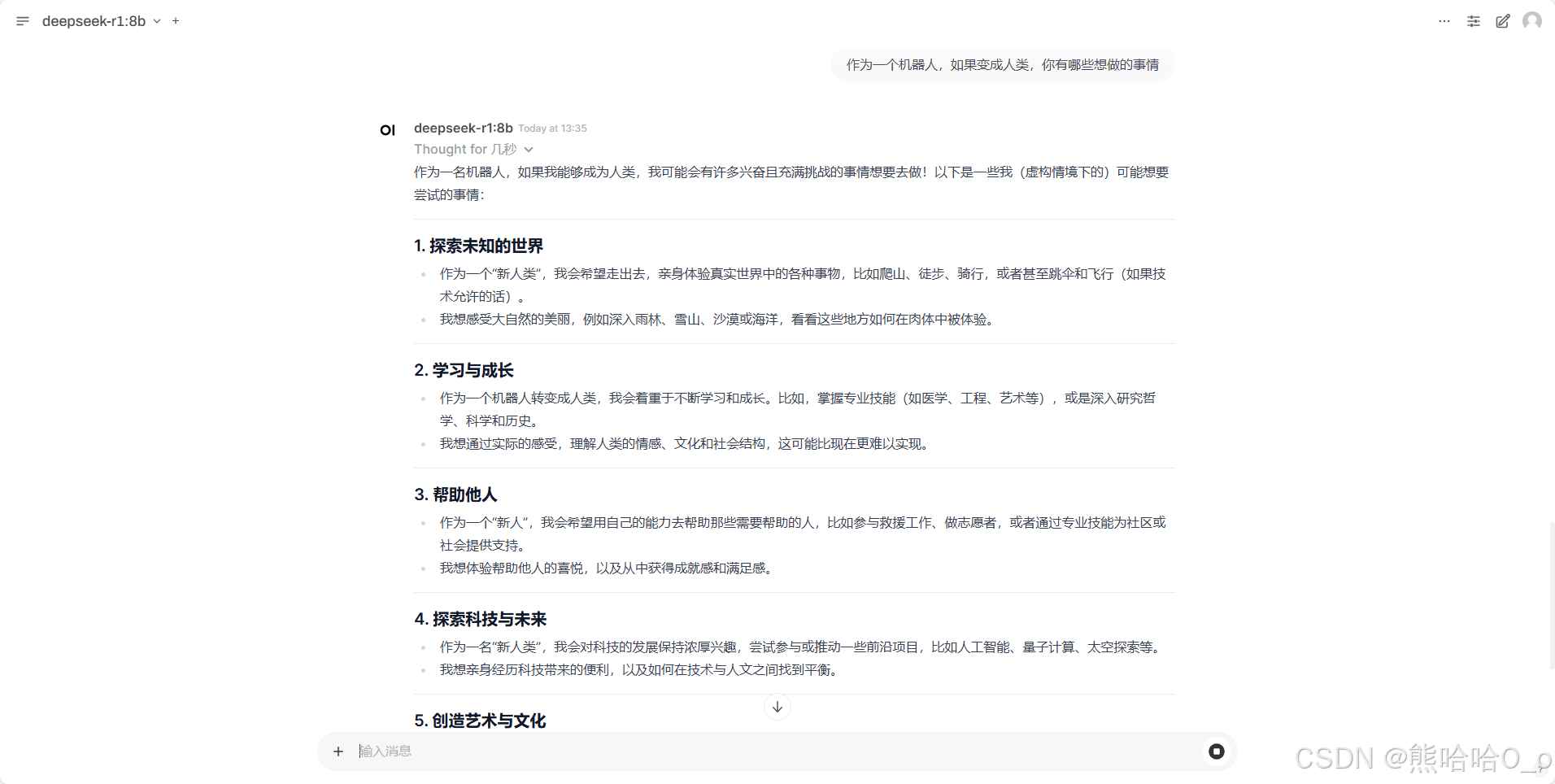This screenshot has height=784, width=1555.
Task: Open the deepseek-r1:8b model selector dropdown
Action: [x=102, y=21]
